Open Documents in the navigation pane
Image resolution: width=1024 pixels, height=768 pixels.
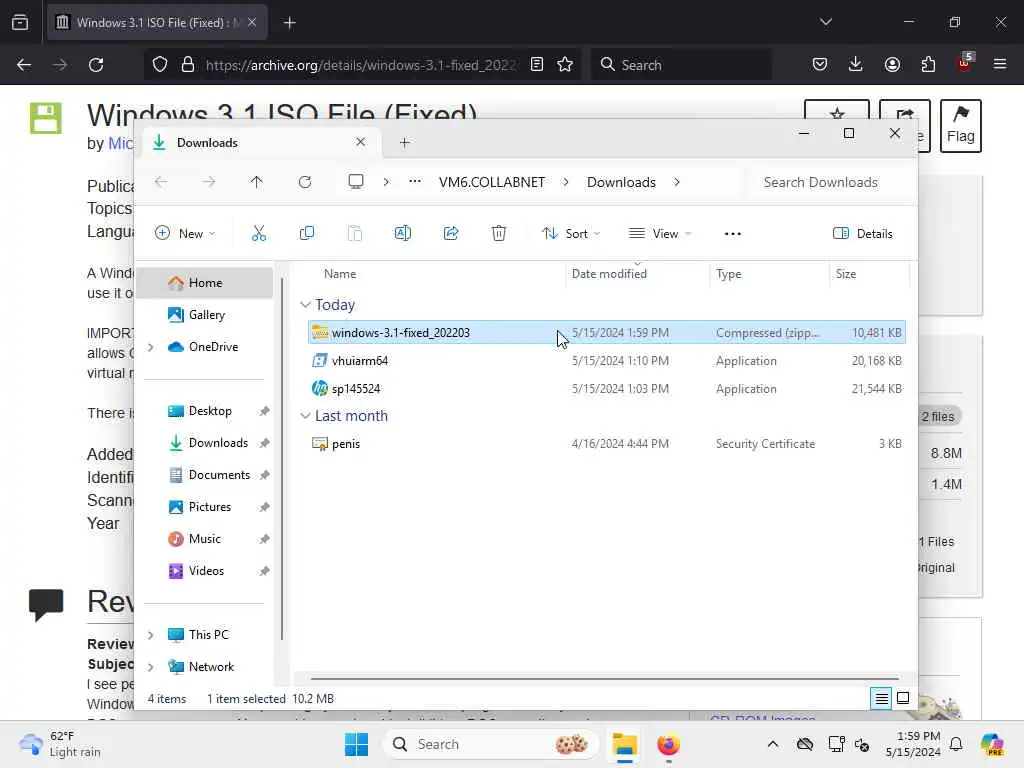(219, 475)
